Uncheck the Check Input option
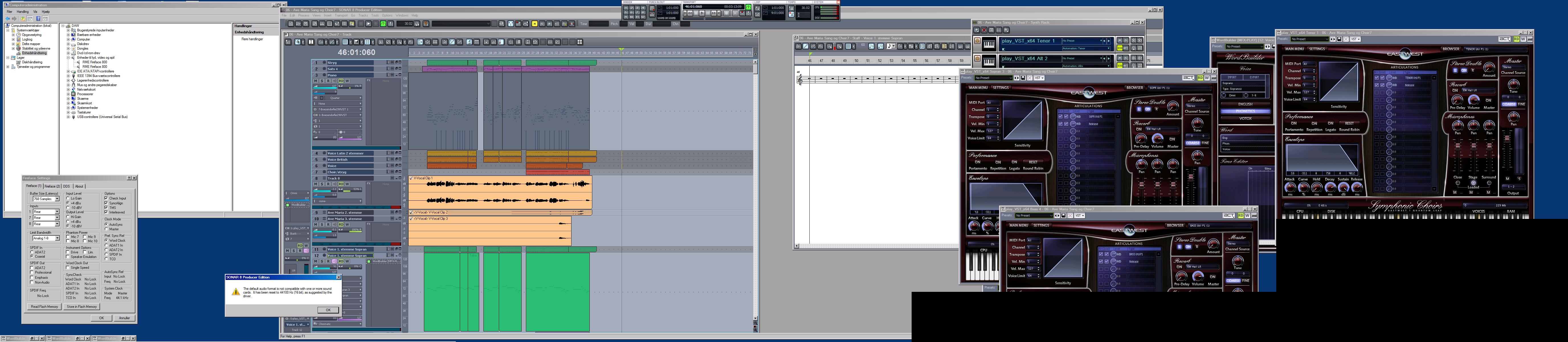The width and height of the screenshot is (1568, 342). click(x=106, y=198)
